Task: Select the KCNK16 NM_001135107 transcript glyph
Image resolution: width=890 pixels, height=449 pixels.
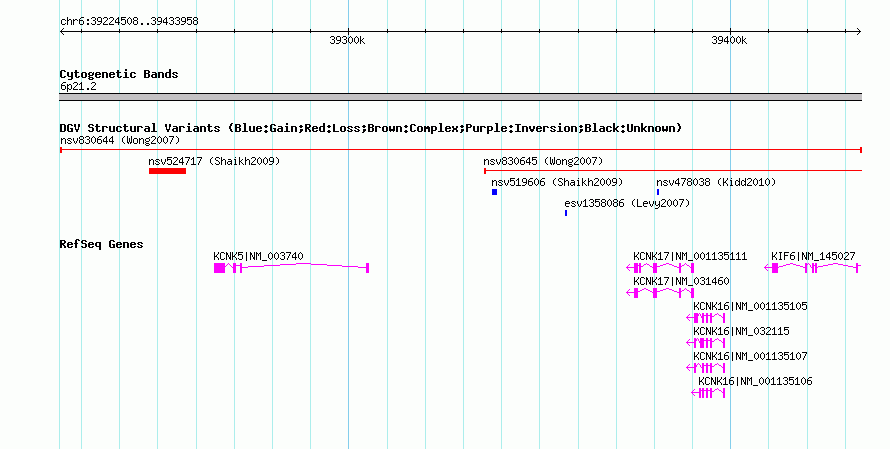Action: (x=708, y=368)
